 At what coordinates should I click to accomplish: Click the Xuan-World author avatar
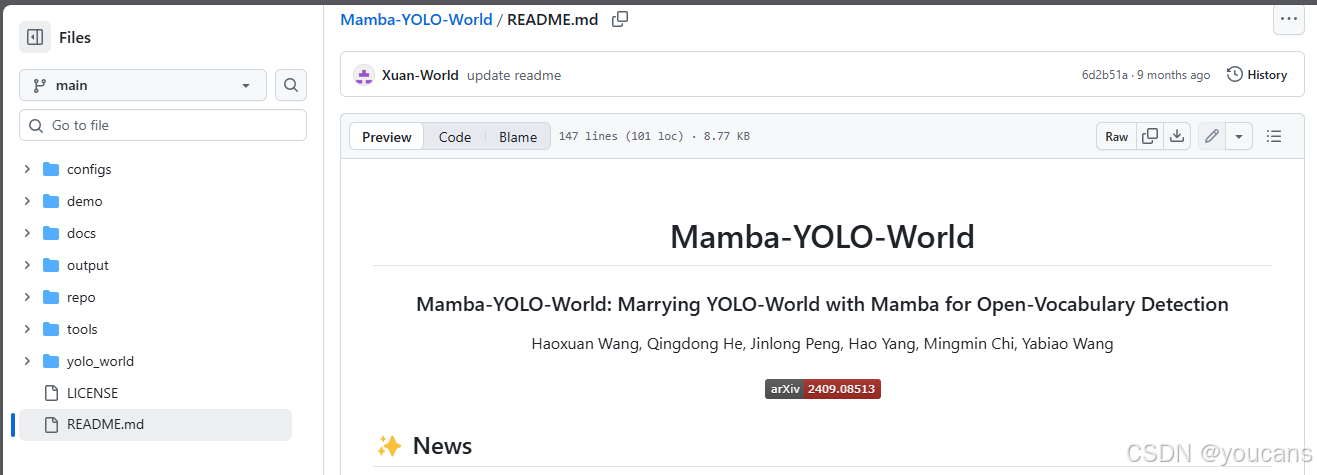pyautogui.click(x=363, y=75)
